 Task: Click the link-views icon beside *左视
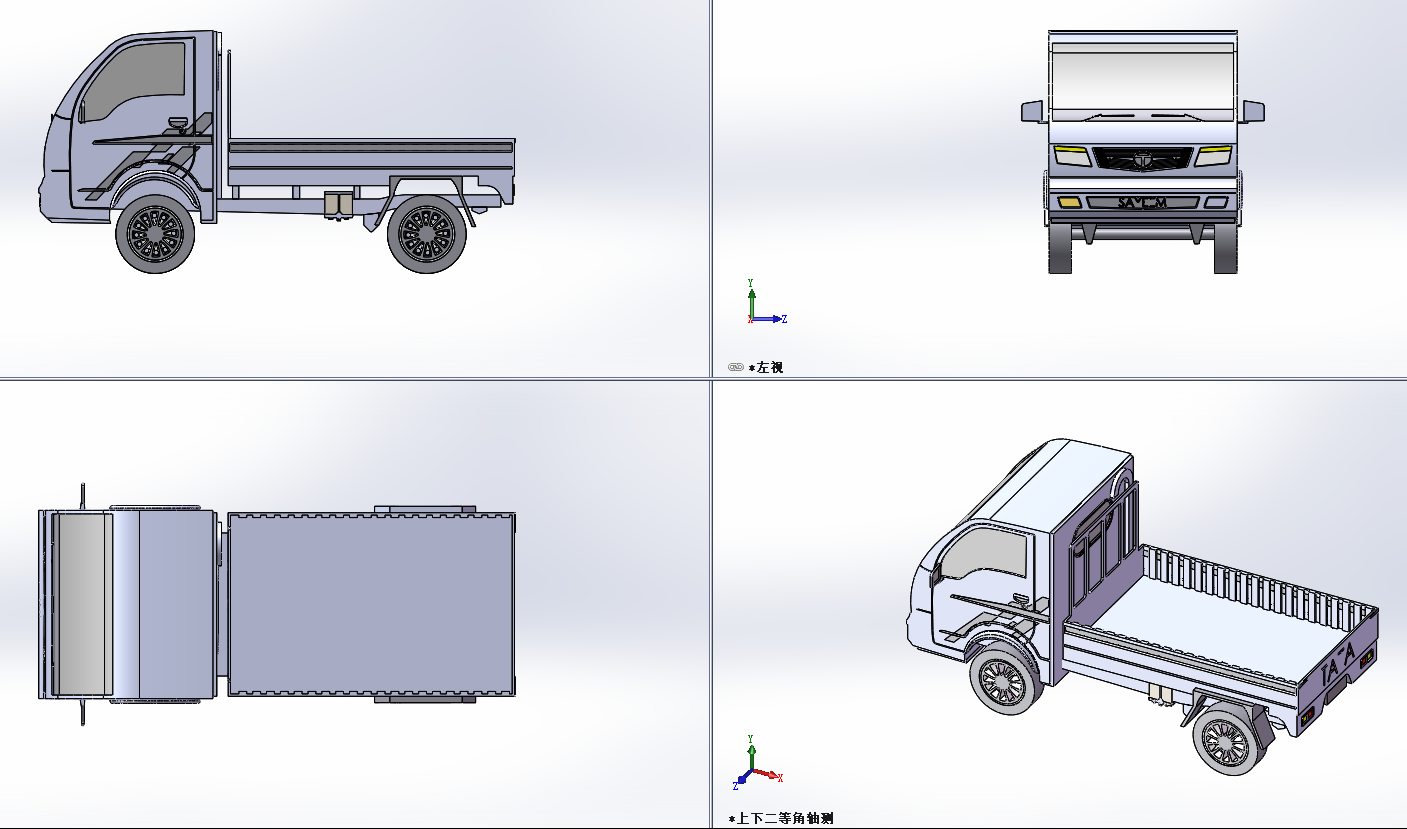[735, 367]
